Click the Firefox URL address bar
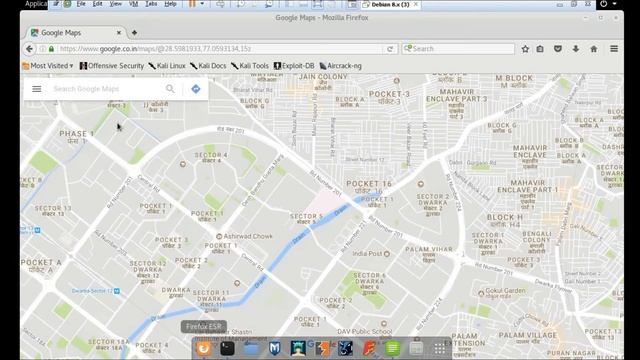This screenshot has width=640, height=360. [220, 49]
